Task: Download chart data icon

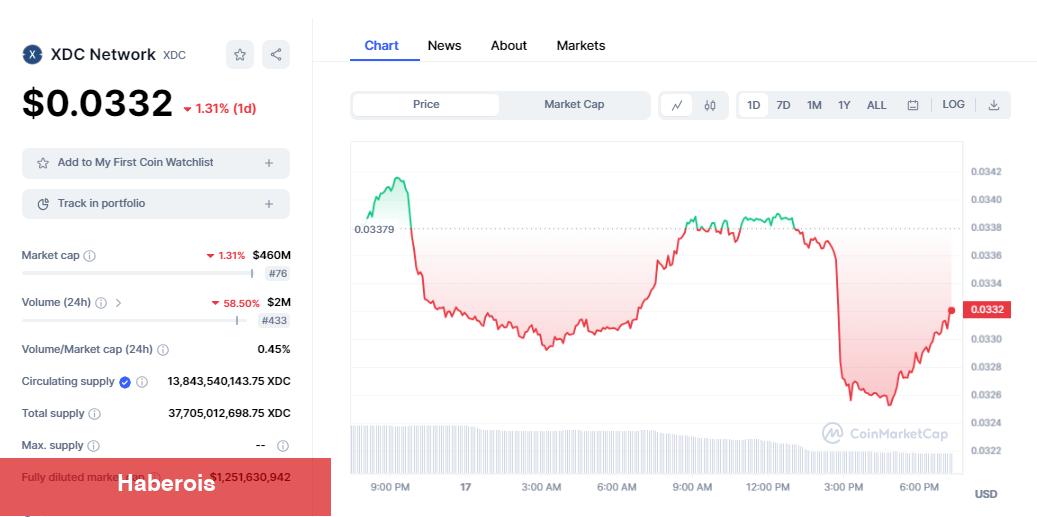Action: 993,104
